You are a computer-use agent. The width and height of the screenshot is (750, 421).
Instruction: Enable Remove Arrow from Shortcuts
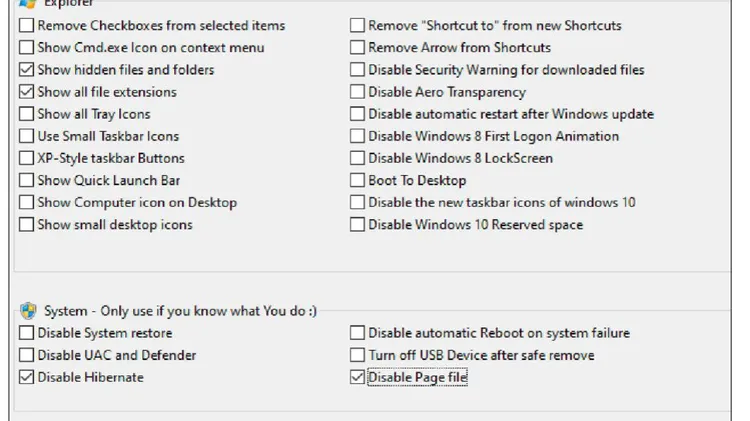click(x=357, y=47)
